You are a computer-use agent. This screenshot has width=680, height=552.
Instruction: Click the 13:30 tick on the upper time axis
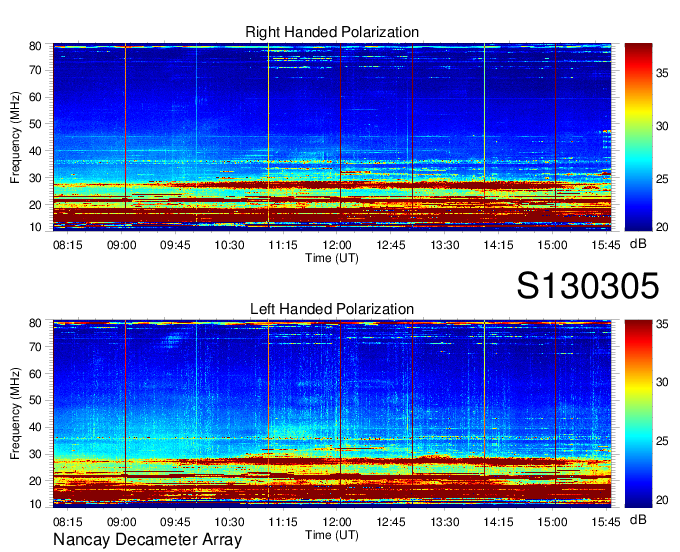[445, 245]
